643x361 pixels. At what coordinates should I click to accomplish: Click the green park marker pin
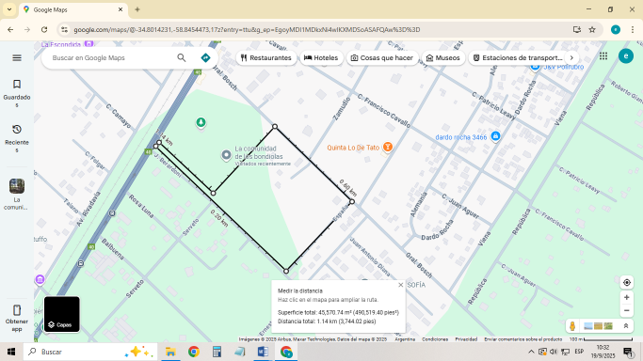click(x=201, y=123)
